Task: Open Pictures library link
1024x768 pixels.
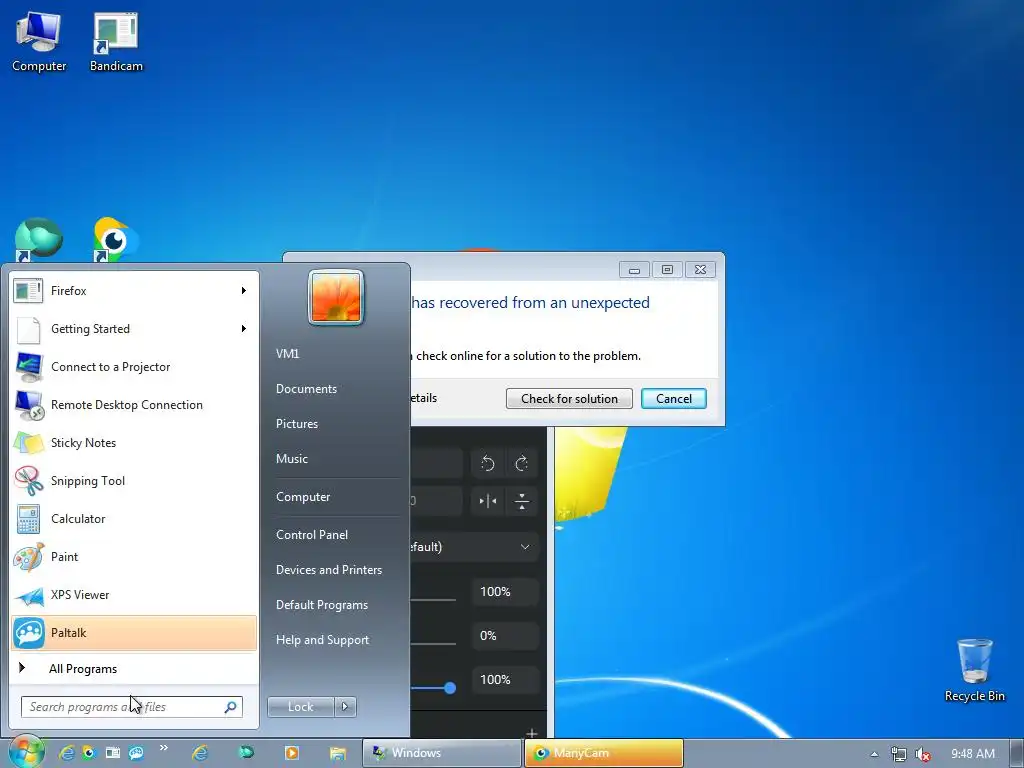Action: [297, 424]
